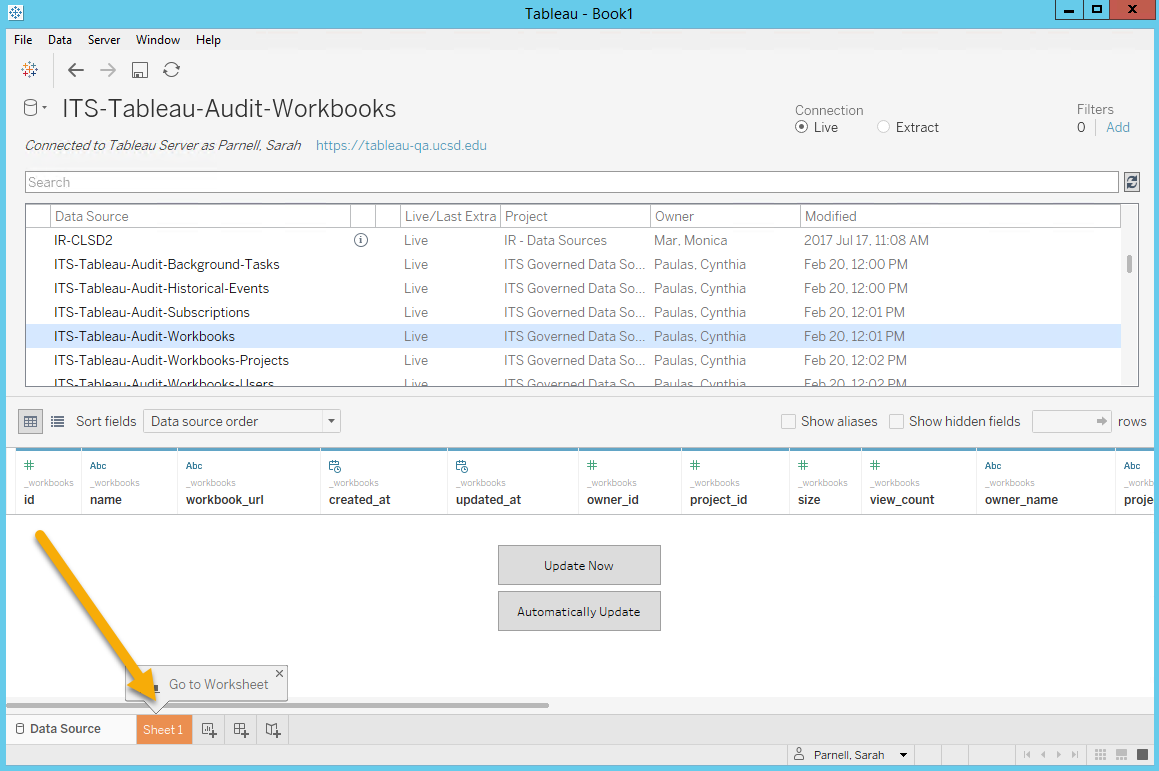Click the workbook_url field name
Image resolution: width=1159 pixels, height=771 pixels.
point(225,500)
